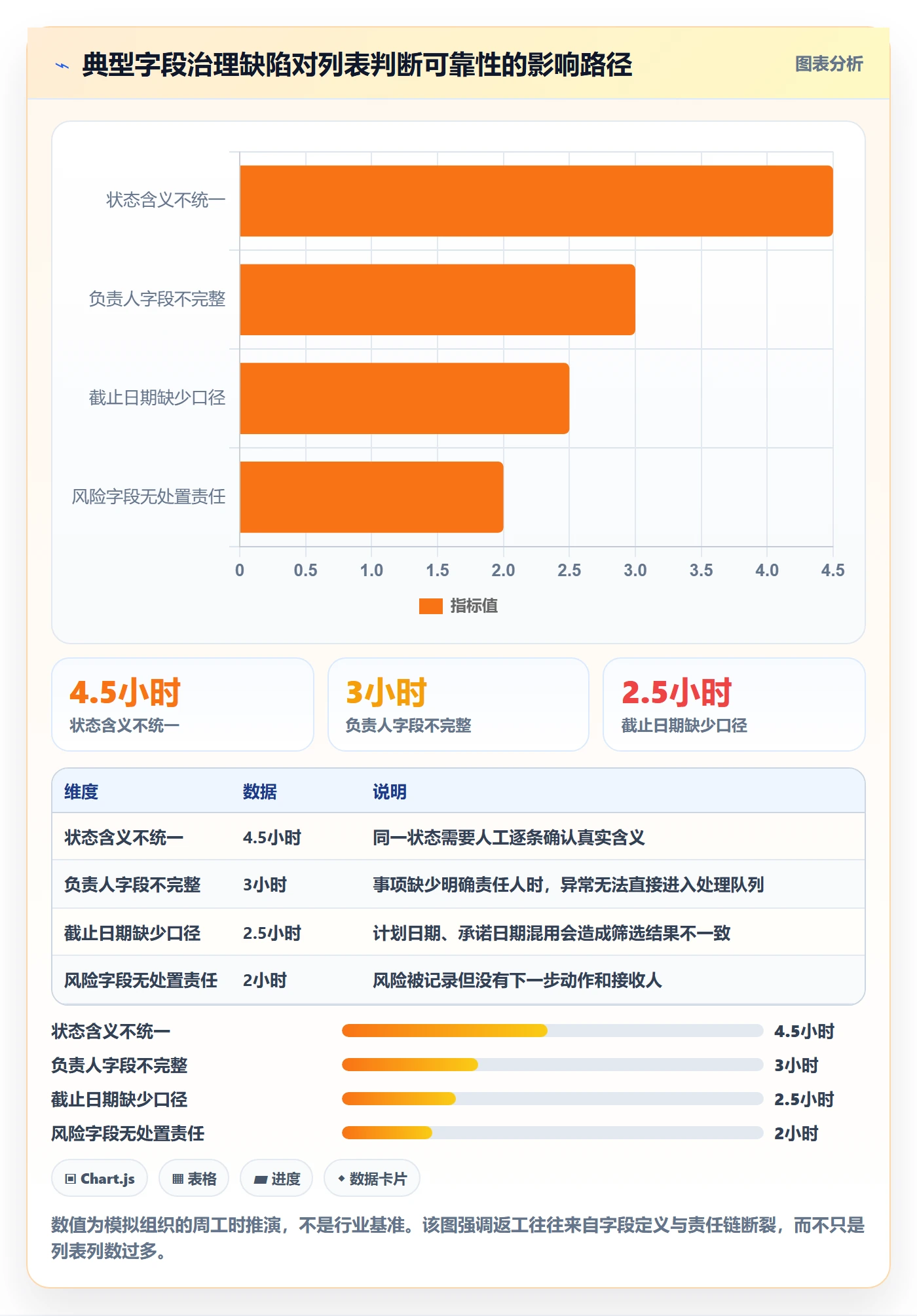The width and height of the screenshot is (917, 1316).
Task: Select the 4.5小时 data card
Action: (x=183, y=704)
